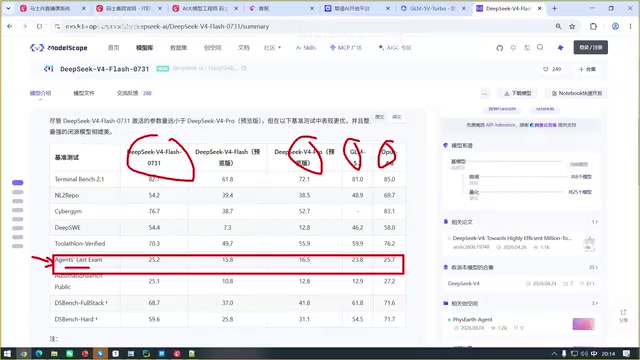Click the Cybergym row label
The width and height of the screenshot is (640, 360).
point(68,211)
